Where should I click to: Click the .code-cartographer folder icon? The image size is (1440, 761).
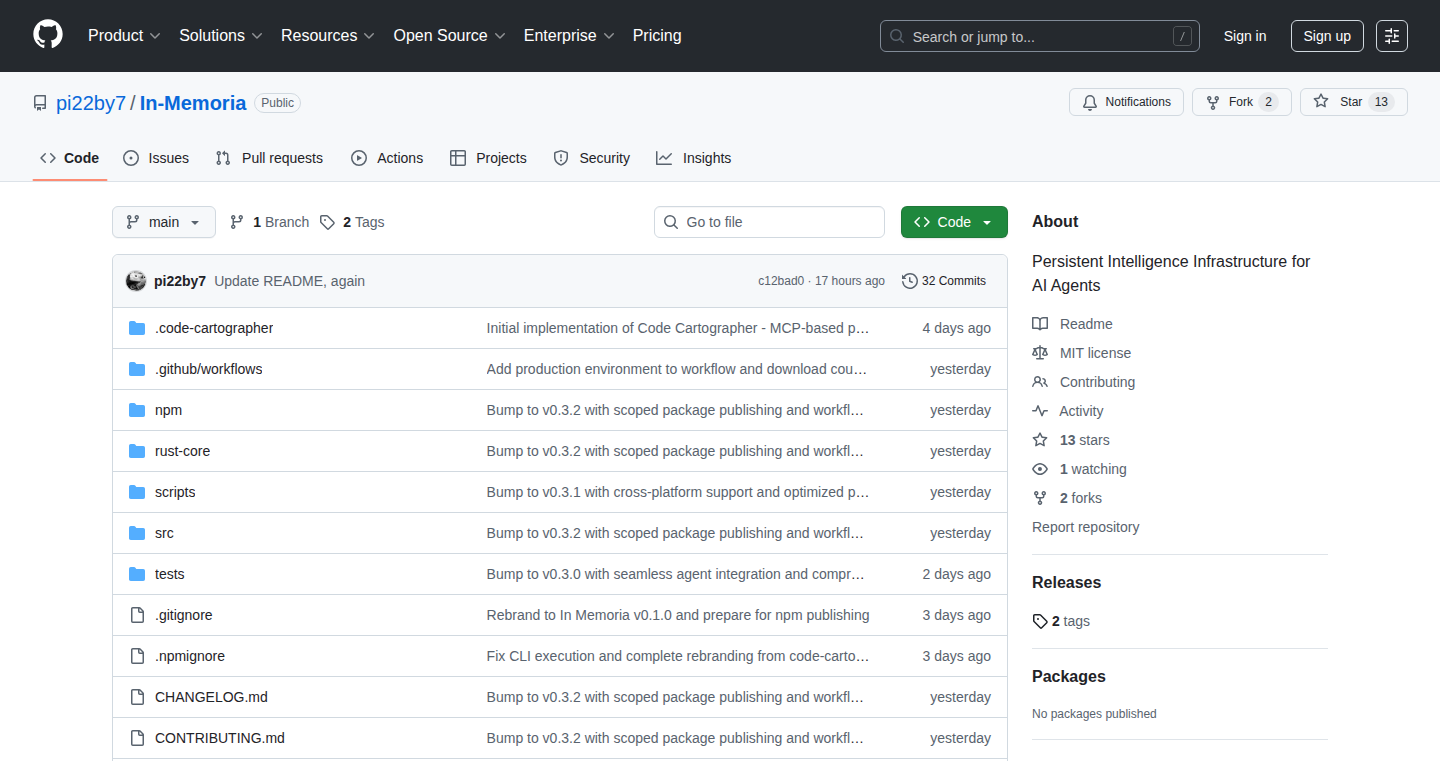[137, 328]
